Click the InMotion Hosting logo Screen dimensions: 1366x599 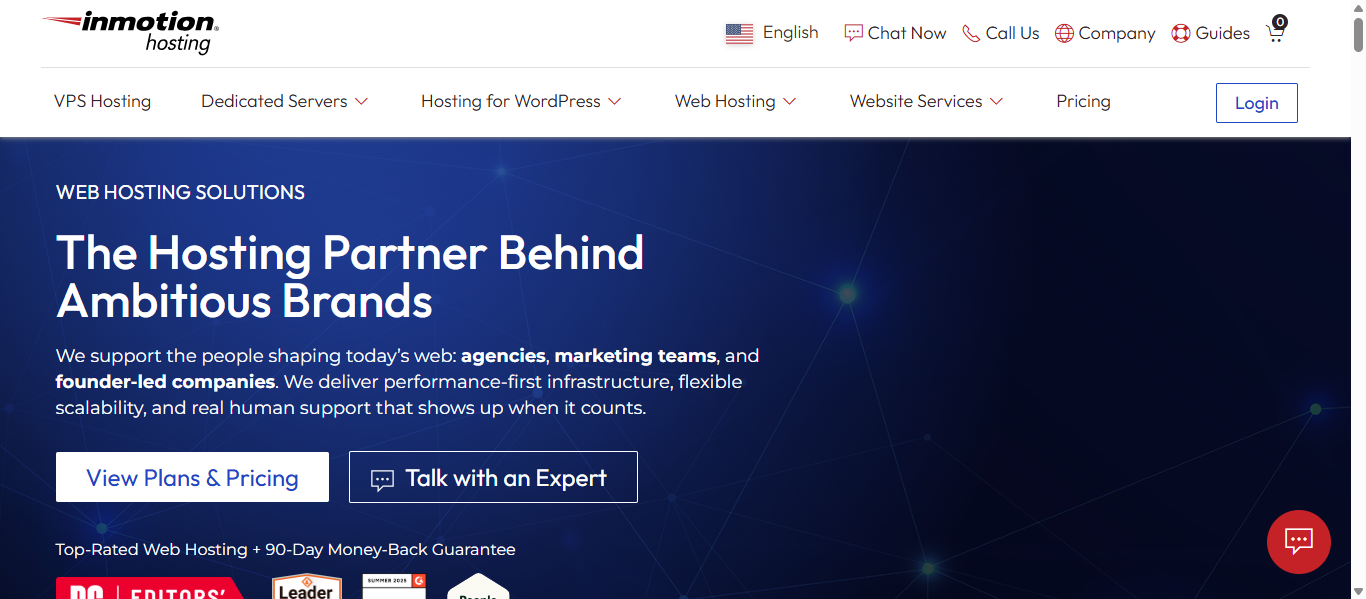pos(131,32)
